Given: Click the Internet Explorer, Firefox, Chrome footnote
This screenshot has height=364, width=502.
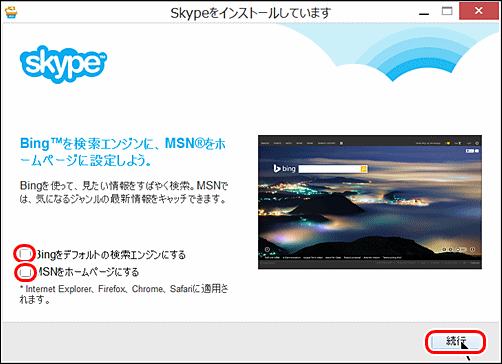Looking at the screenshot, I should (x=124, y=294).
